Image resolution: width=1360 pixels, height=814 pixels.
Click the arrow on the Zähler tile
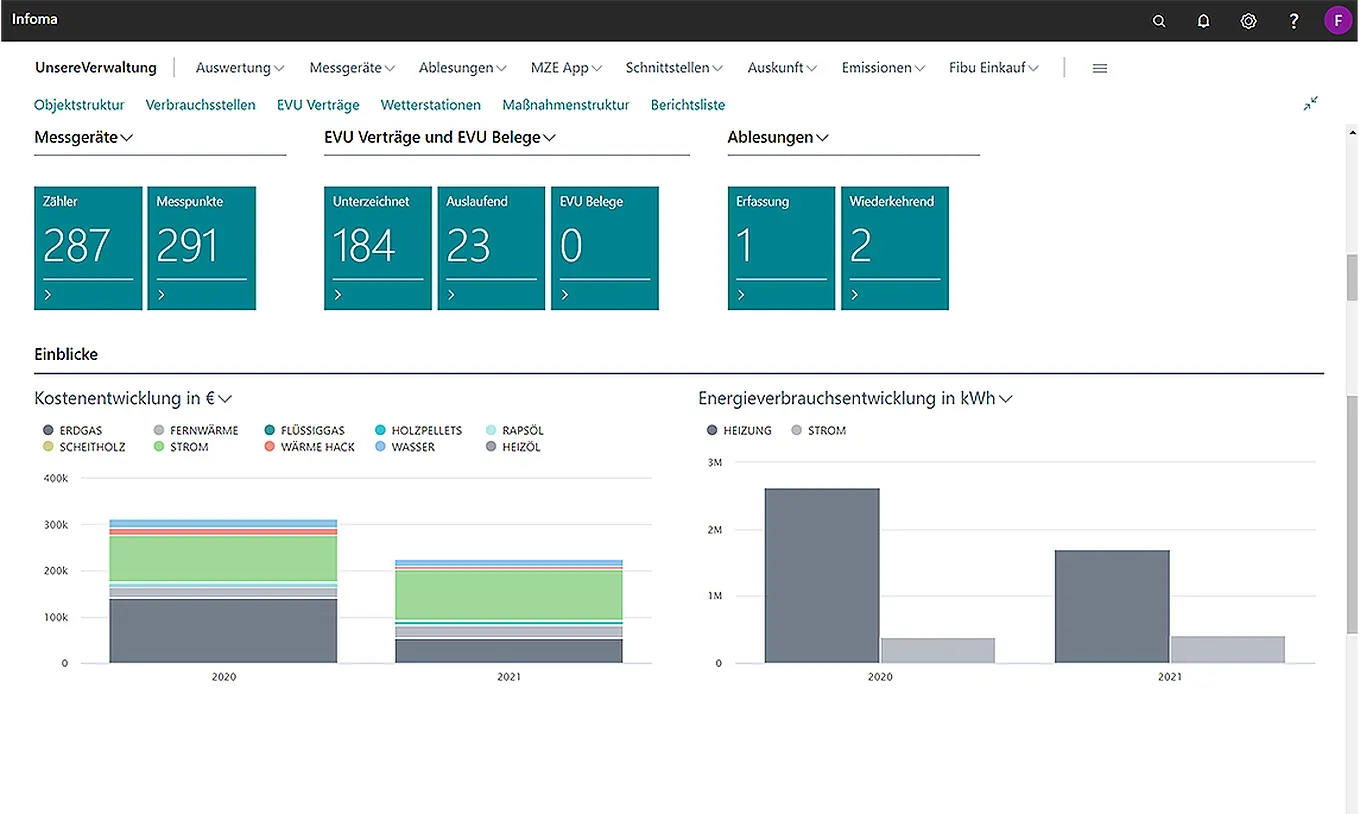[48, 295]
